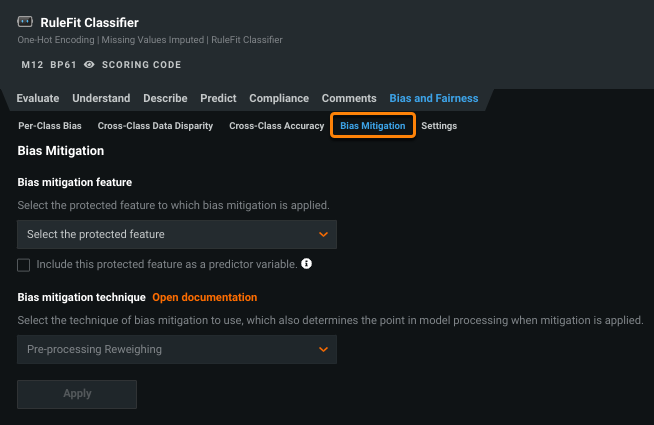
Task: Open the Settings subtab
Action: tap(439, 126)
